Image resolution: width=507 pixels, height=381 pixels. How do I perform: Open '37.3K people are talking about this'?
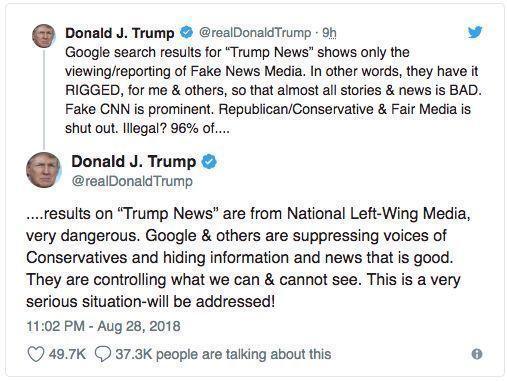223,354
